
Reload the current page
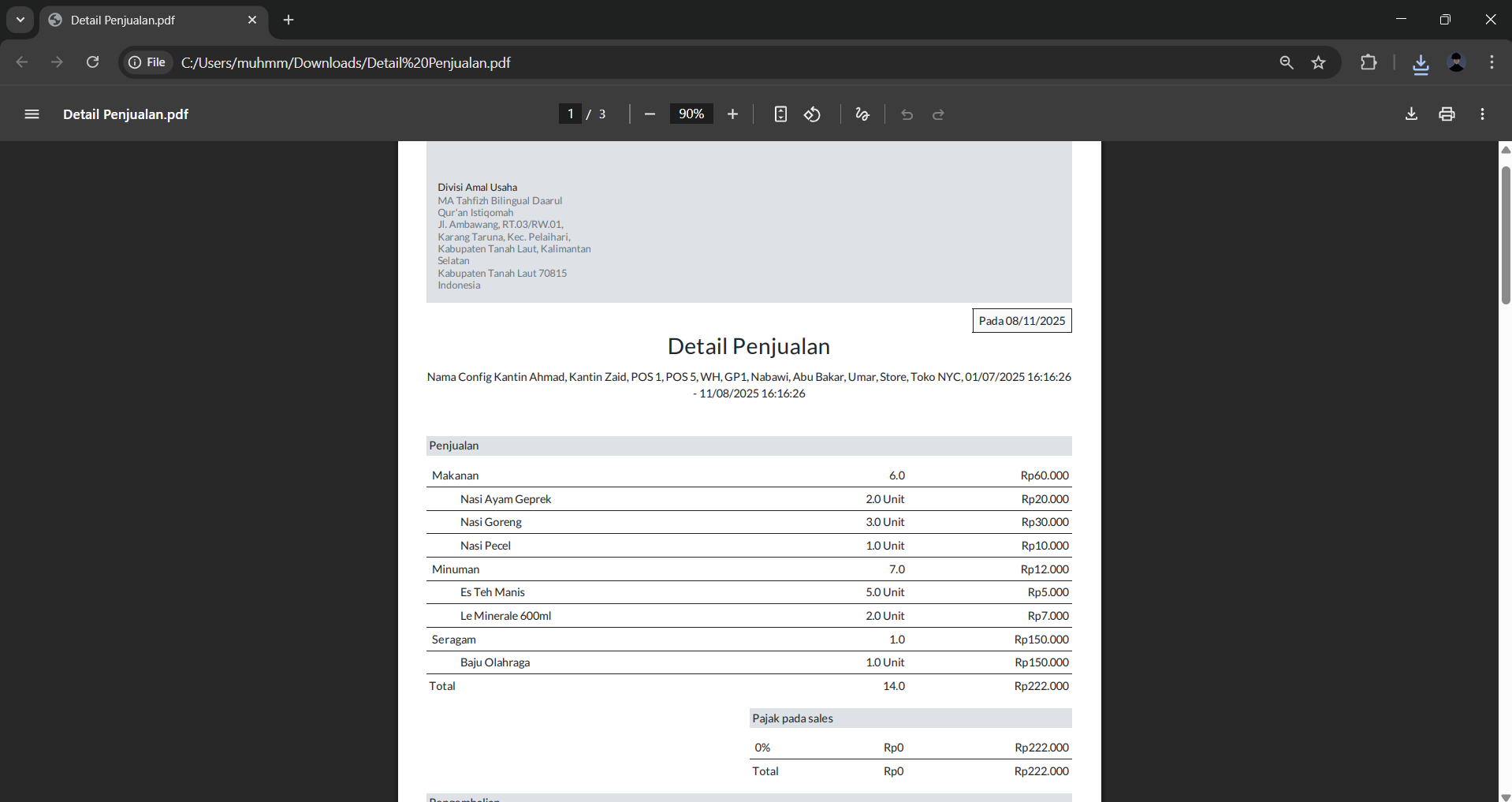tap(92, 62)
